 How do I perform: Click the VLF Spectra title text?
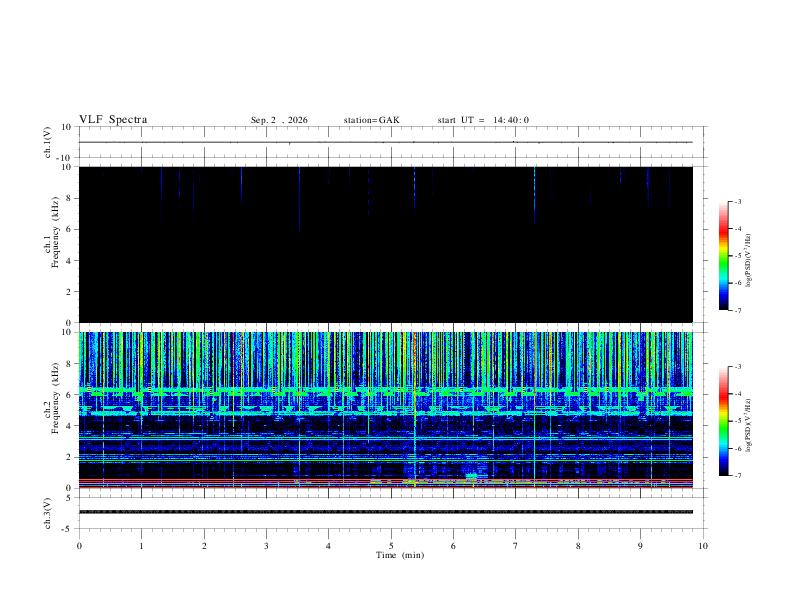coord(113,120)
